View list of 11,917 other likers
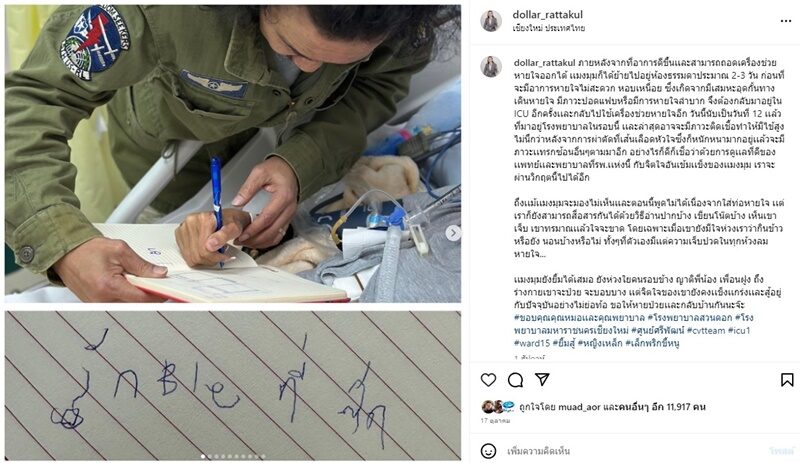Viewport: 800px width, 463px height. coord(662,407)
